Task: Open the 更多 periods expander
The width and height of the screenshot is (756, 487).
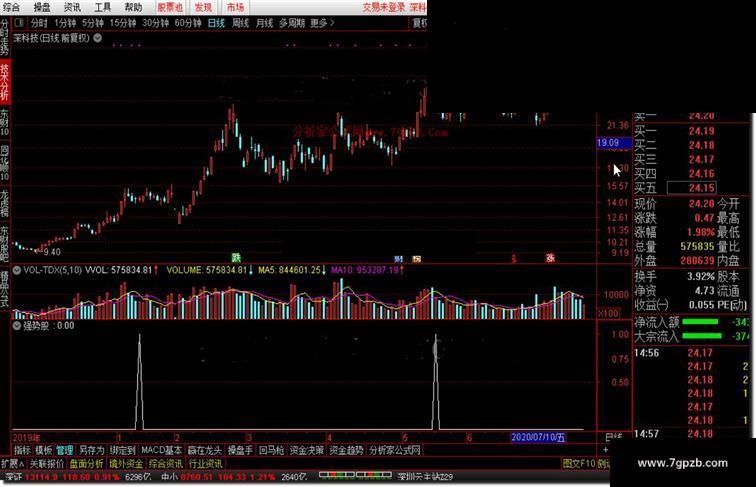Action: tap(322, 23)
